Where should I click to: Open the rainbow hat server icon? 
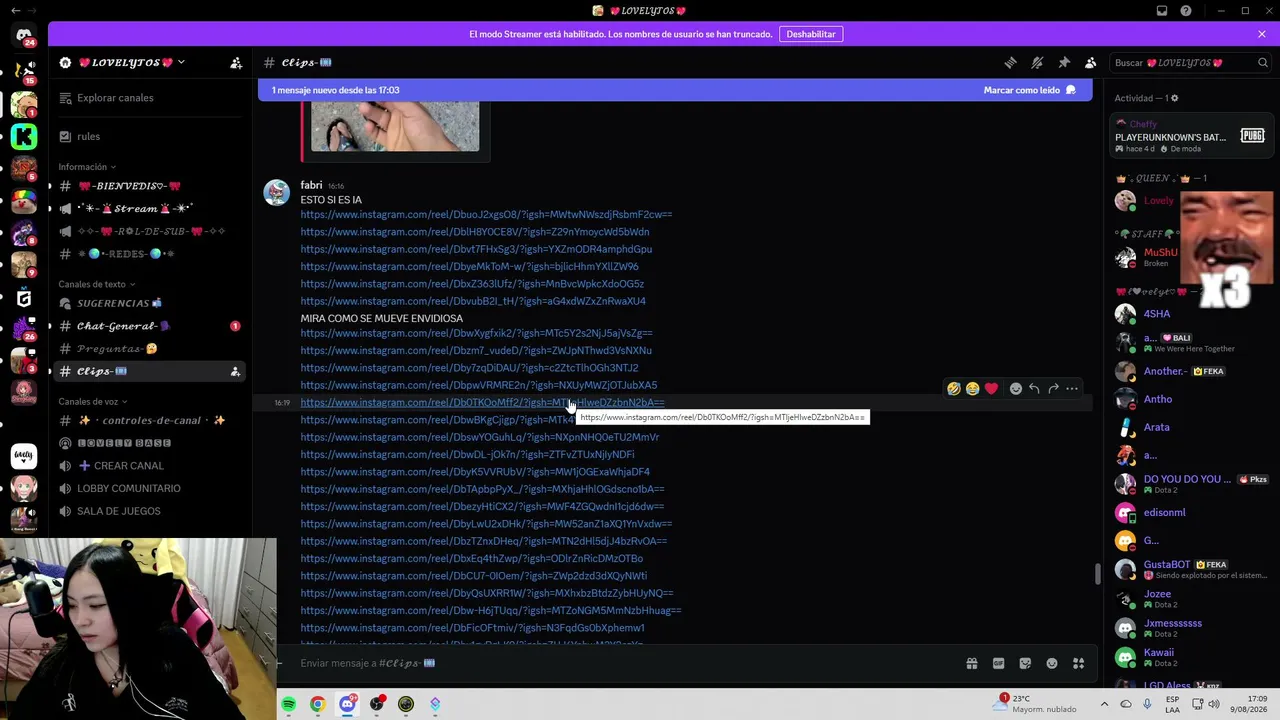[24, 202]
